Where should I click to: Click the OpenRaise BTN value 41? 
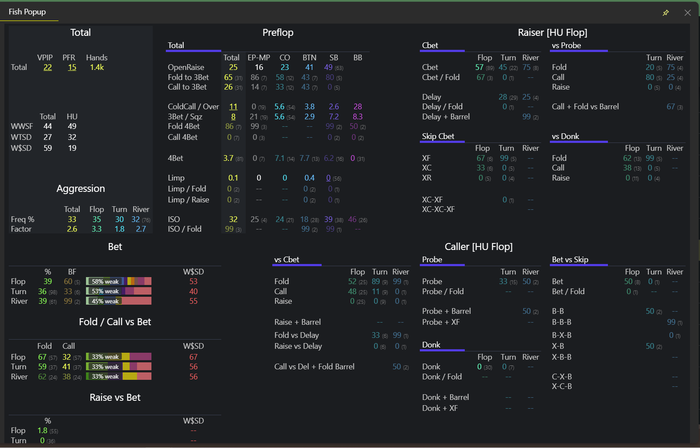[x=309, y=67]
